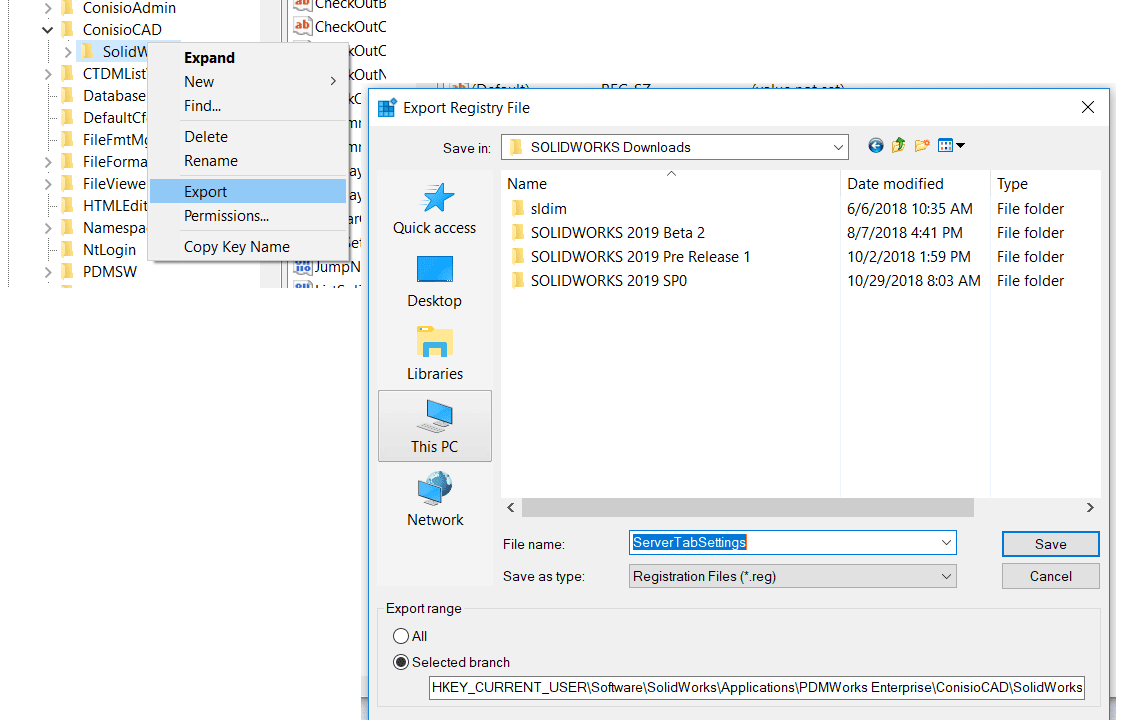The width and height of the screenshot is (1121, 726).
Task: Select the Database key in tree
Action: [114, 96]
